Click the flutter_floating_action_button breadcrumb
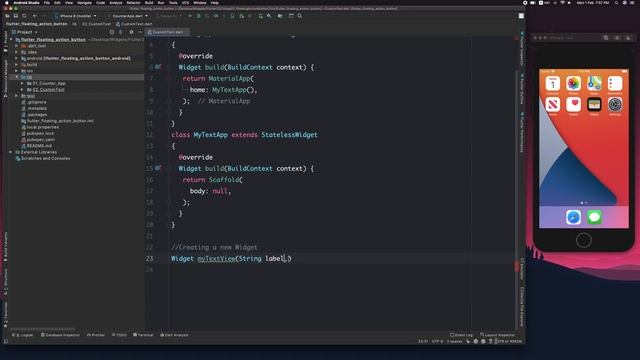 (x=37, y=24)
